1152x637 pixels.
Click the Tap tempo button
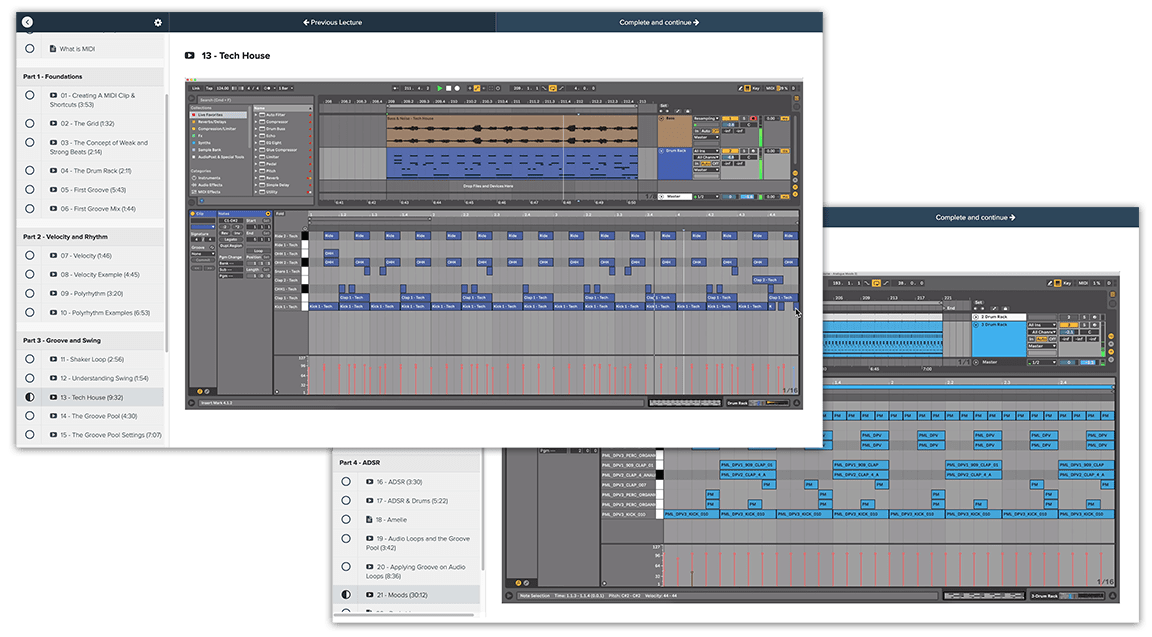click(209, 88)
